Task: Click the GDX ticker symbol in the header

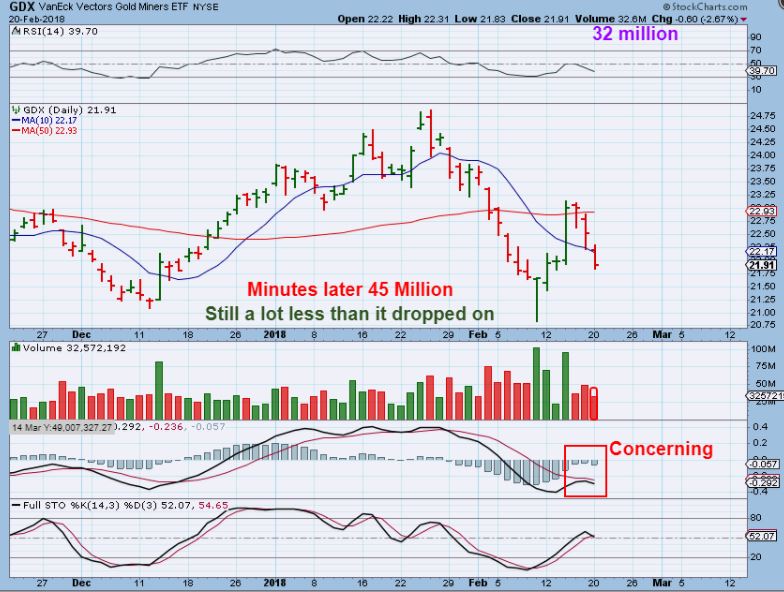Action: coord(22,8)
